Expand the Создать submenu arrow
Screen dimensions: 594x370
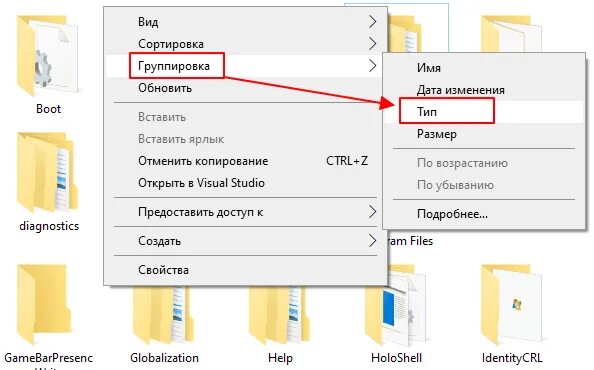coord(373,241)
